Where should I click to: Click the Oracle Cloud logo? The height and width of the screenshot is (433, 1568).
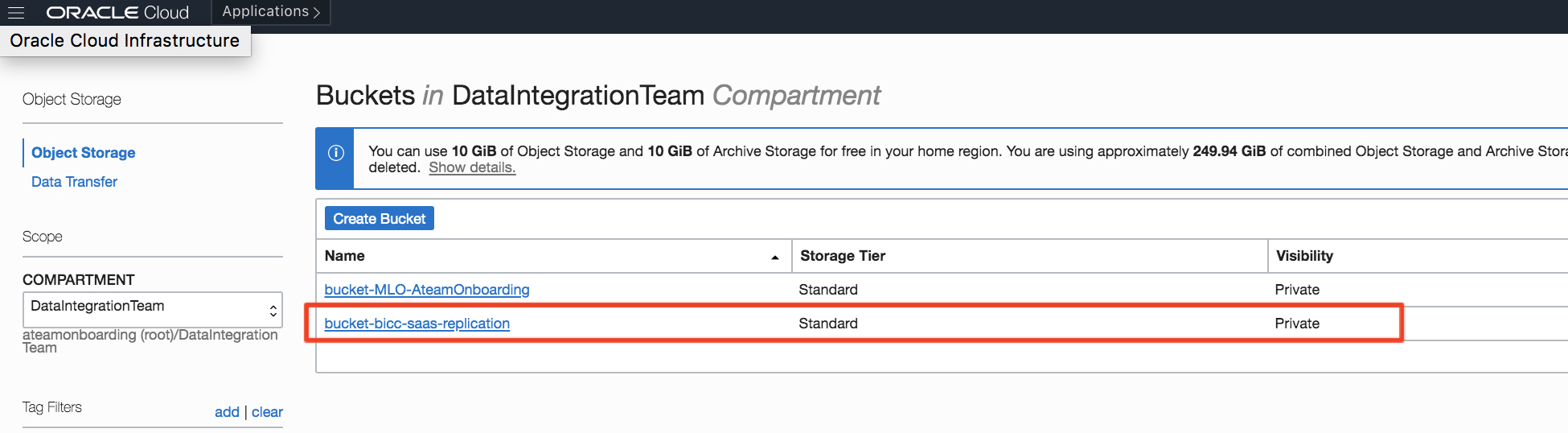click(117, 12)
